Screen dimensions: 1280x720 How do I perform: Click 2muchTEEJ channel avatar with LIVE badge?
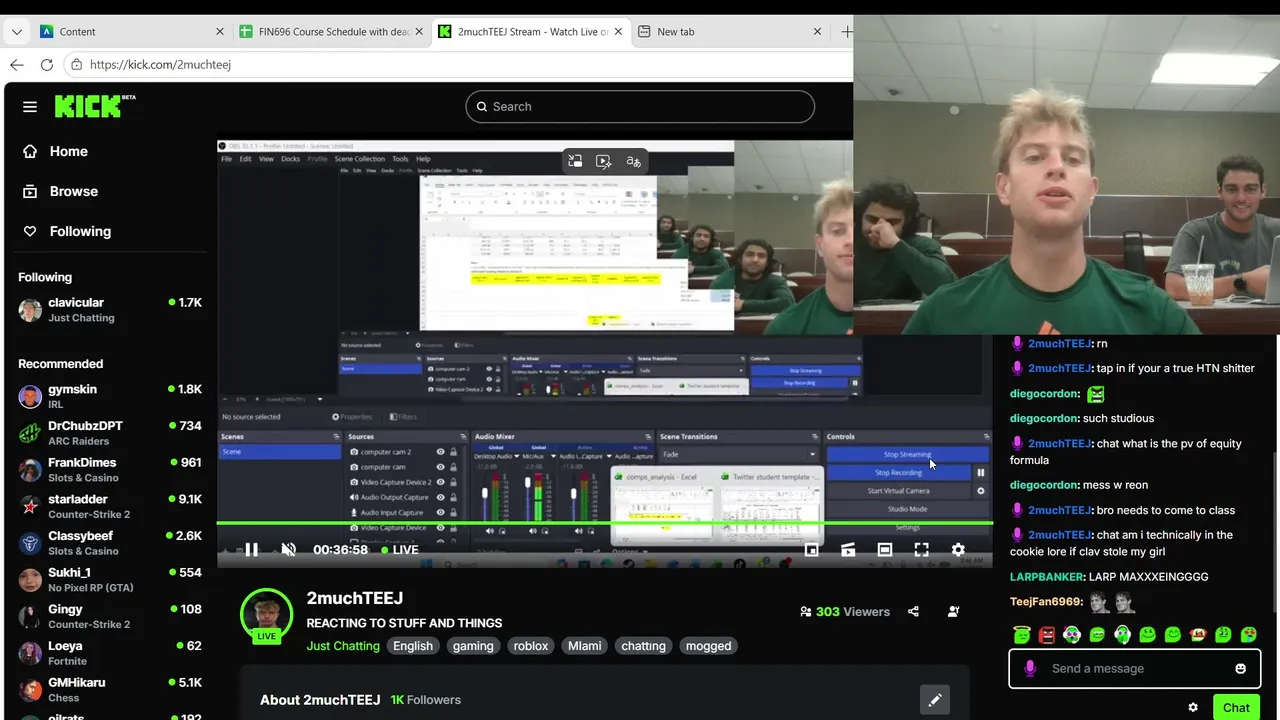(x=266, y=614)
